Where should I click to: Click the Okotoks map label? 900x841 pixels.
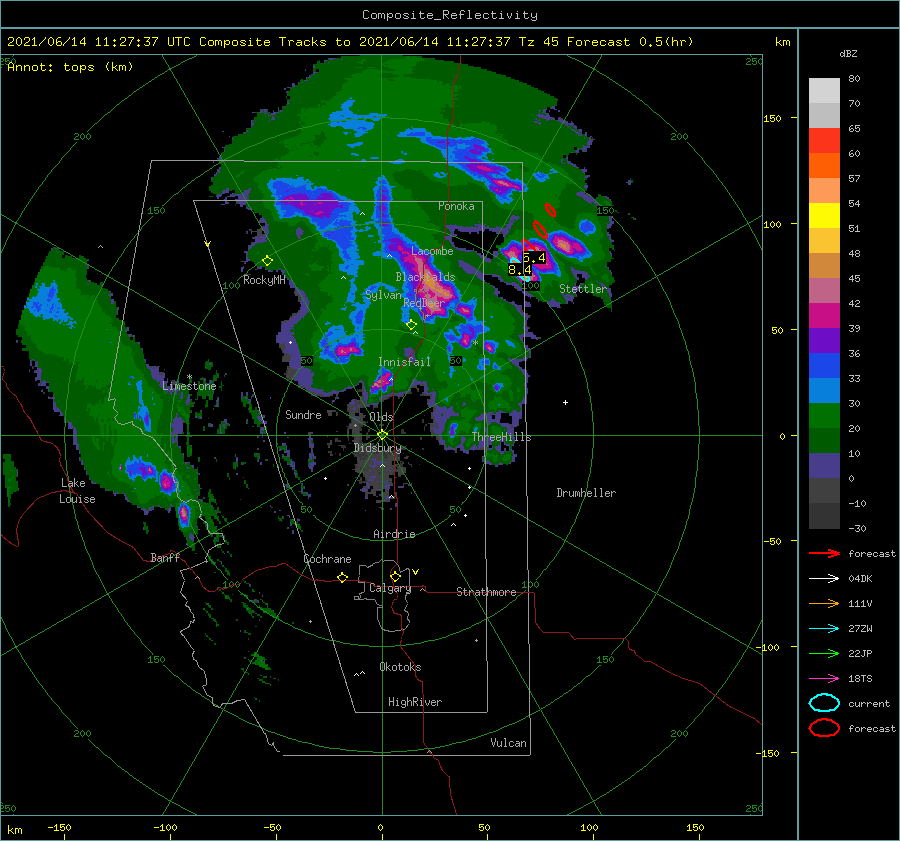pyautogui.click(x=400, y=667)
